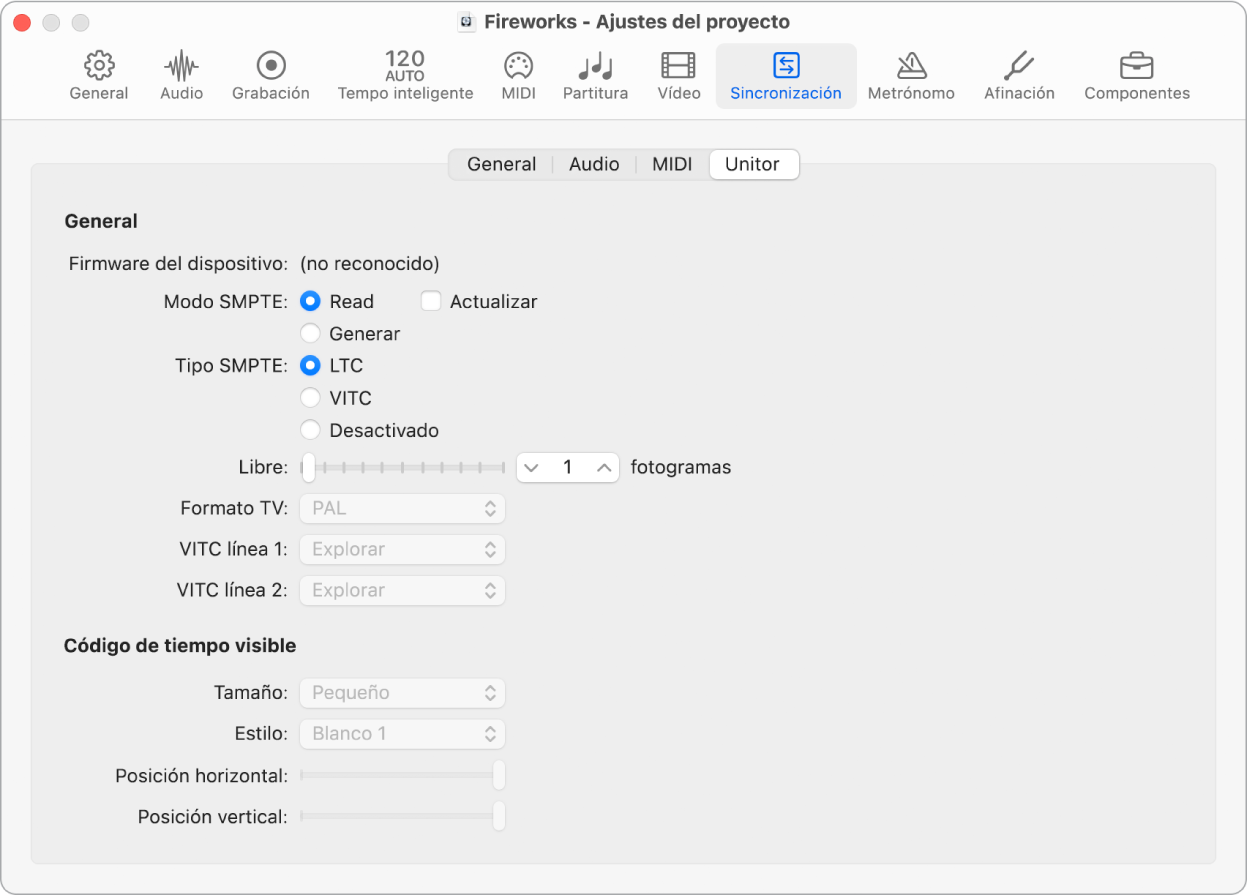
Task: Open the Componentes briefcase pane
Action: click(1137, 77)
